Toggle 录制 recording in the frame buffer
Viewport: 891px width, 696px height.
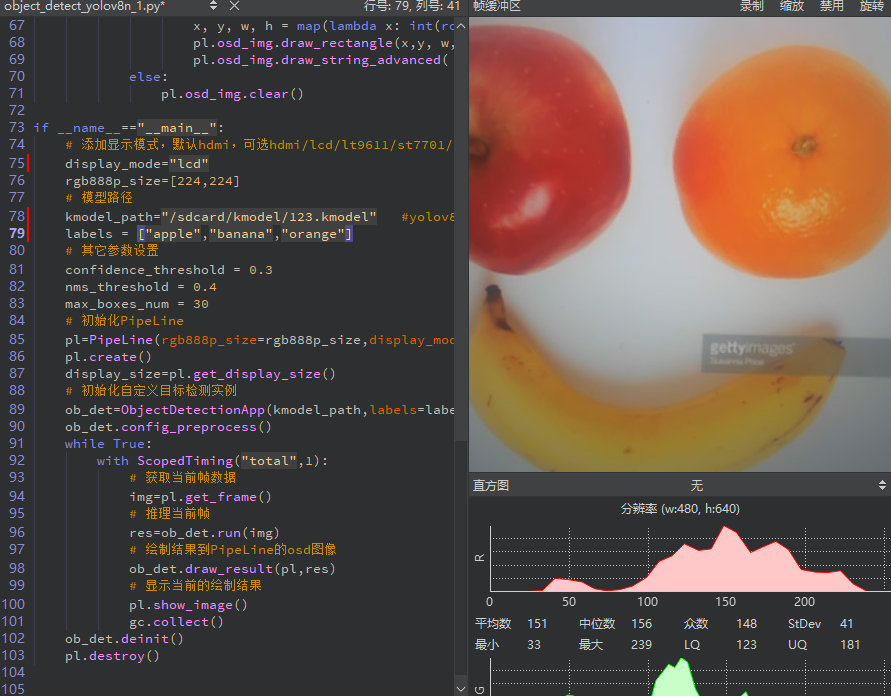click(x=751, y=6)
